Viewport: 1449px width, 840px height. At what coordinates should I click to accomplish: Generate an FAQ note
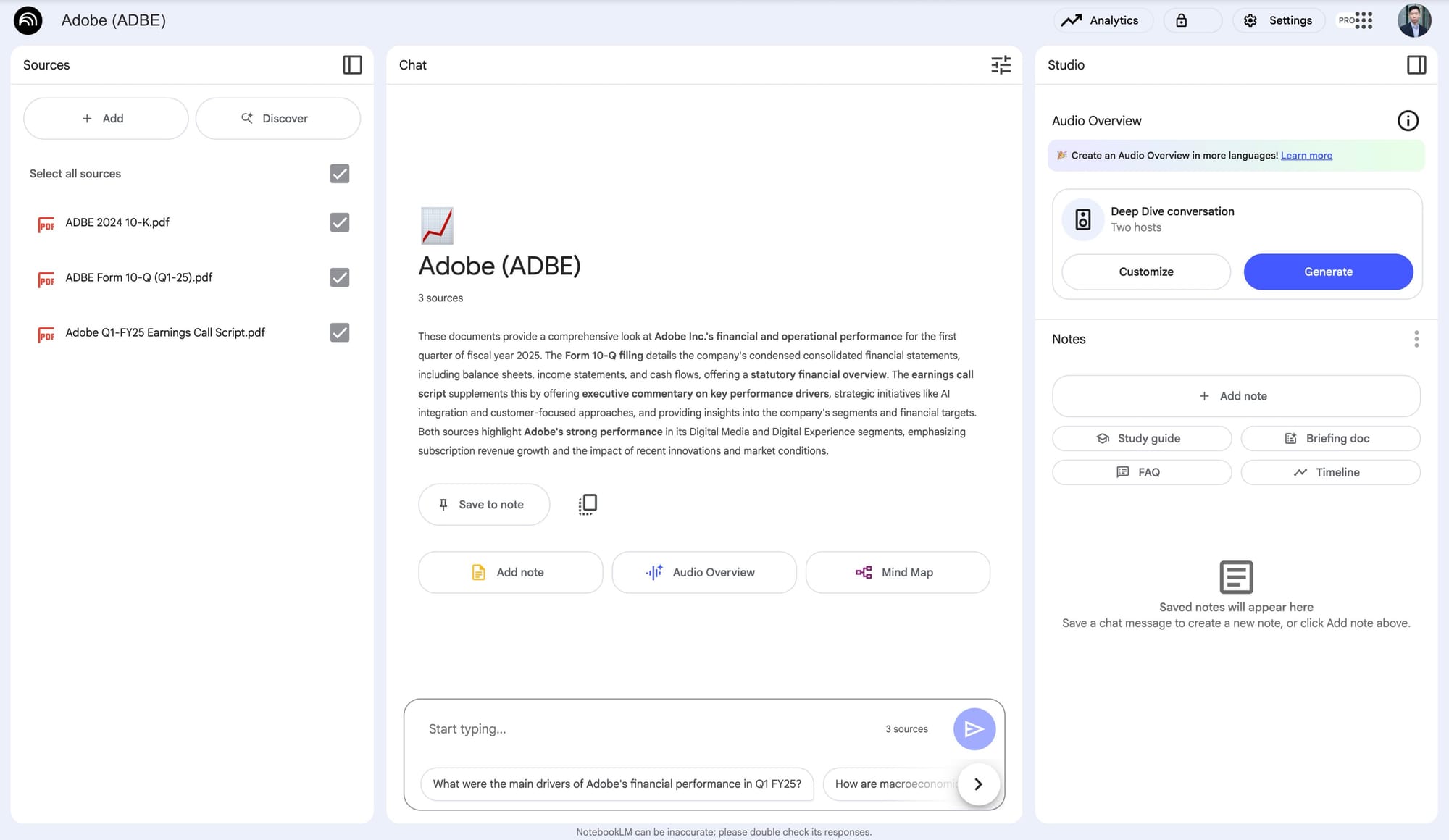(1142, 473)
